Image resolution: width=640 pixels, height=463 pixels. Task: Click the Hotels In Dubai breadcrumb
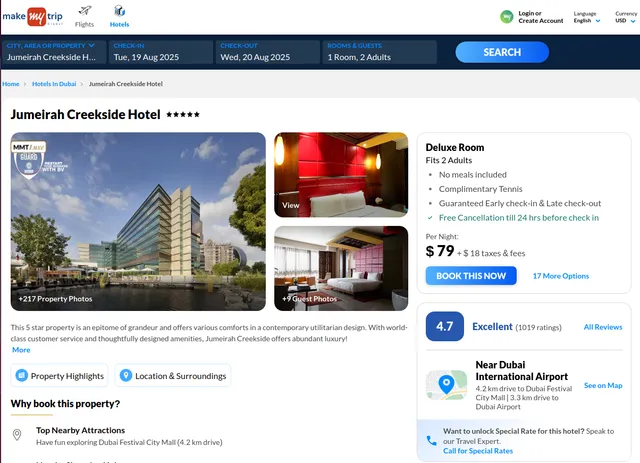coord(54,84)
